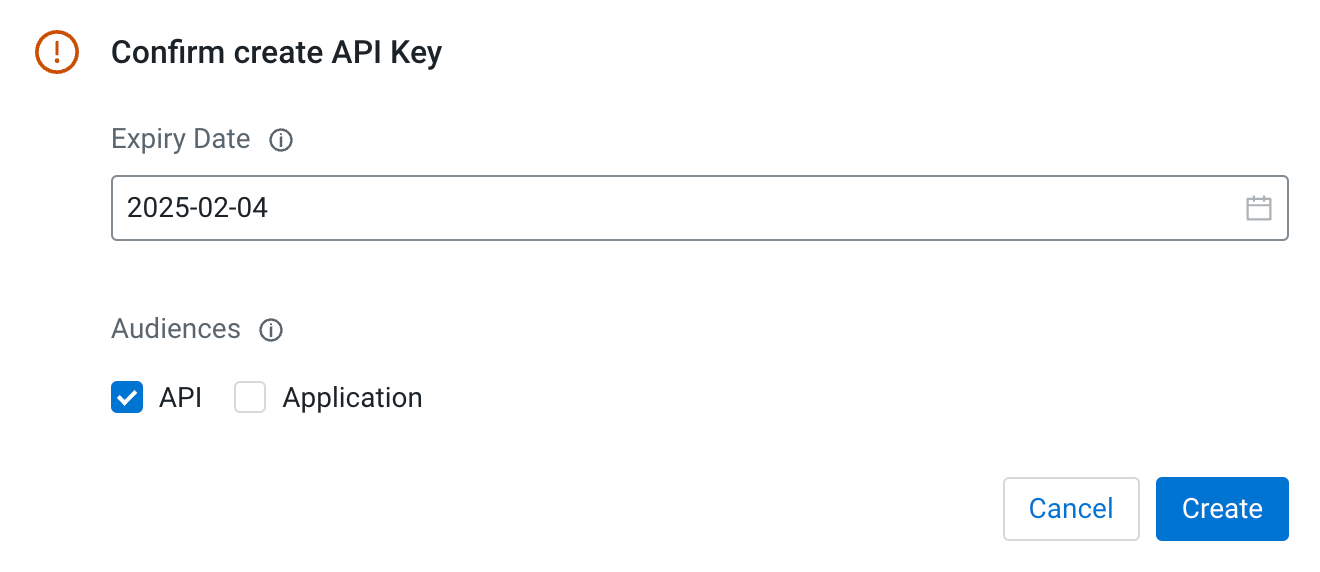Click the Confirm create API Key heading
This screenshot has height=572, width=1320.
tap(276, 52)
